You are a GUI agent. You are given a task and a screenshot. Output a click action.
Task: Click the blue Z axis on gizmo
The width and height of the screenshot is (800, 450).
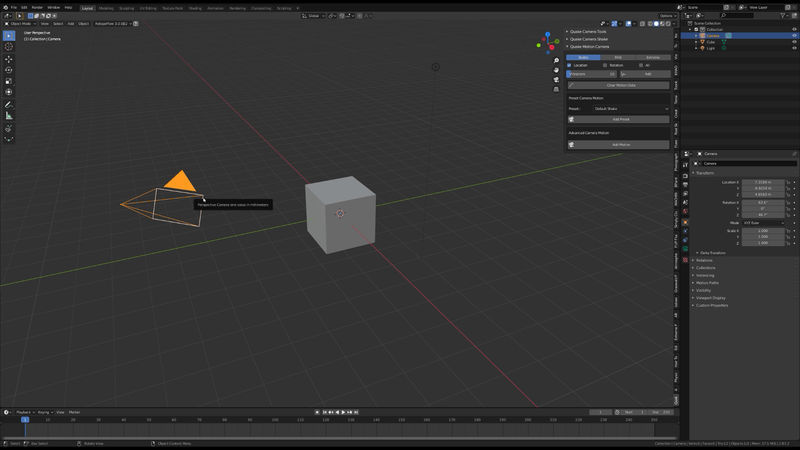point(547,35)
